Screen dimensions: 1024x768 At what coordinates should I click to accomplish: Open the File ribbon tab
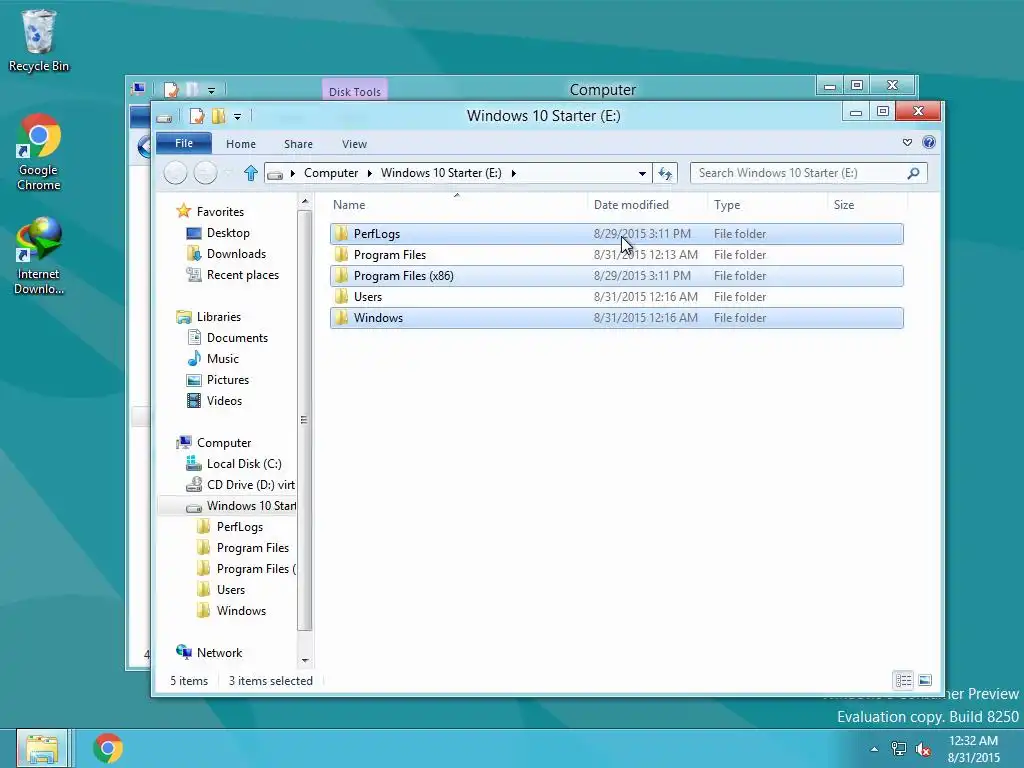(x=184, y=143)
